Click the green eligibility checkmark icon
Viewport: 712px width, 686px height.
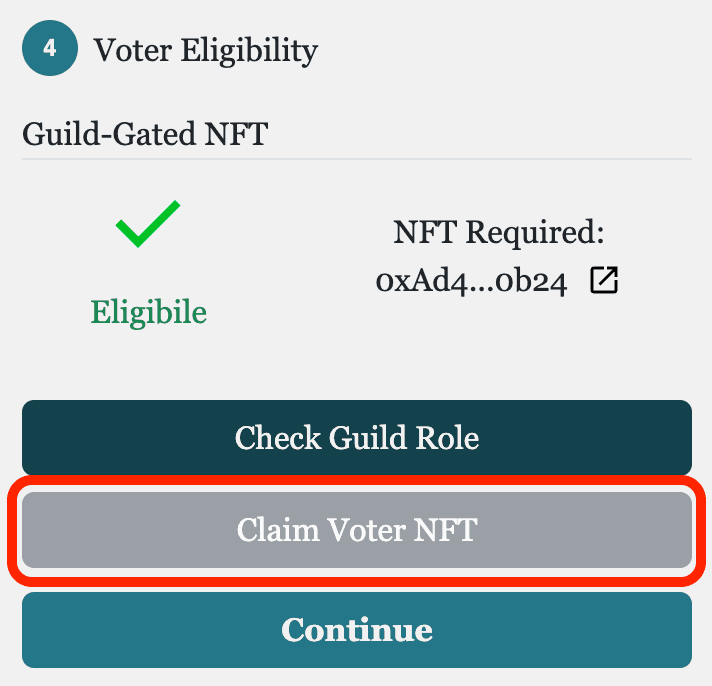point(148,224)
